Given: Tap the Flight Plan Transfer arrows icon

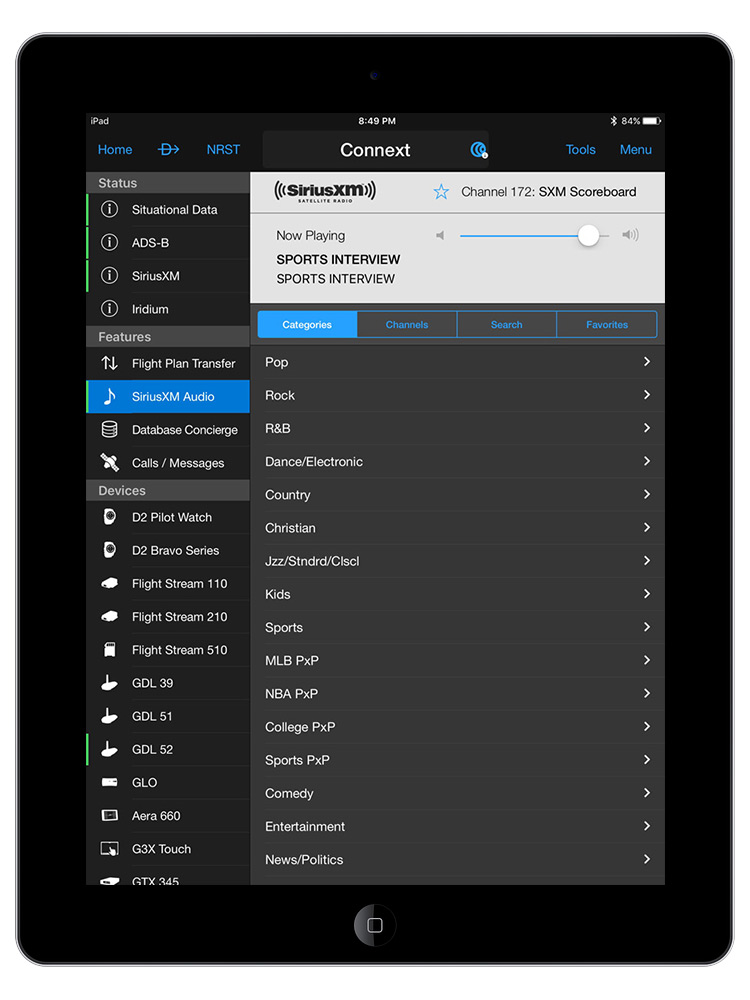Looking at the screenshot, I should [110, 363].
